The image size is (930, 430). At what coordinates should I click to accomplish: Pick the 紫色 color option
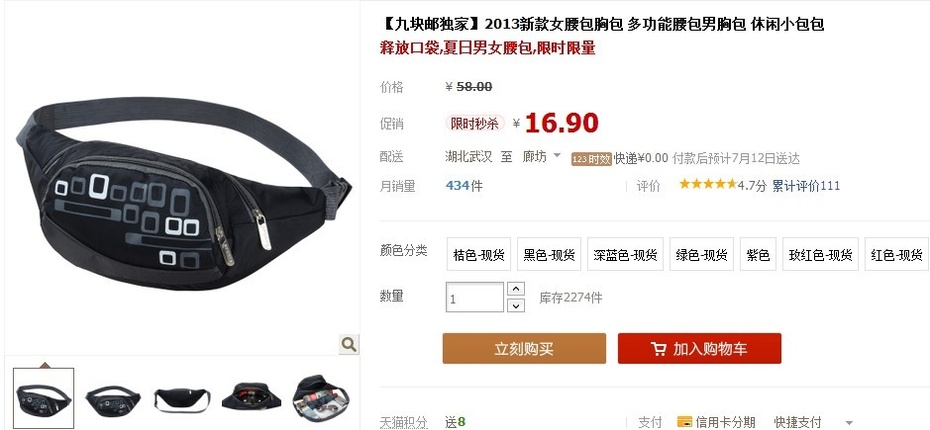(758, 254)
